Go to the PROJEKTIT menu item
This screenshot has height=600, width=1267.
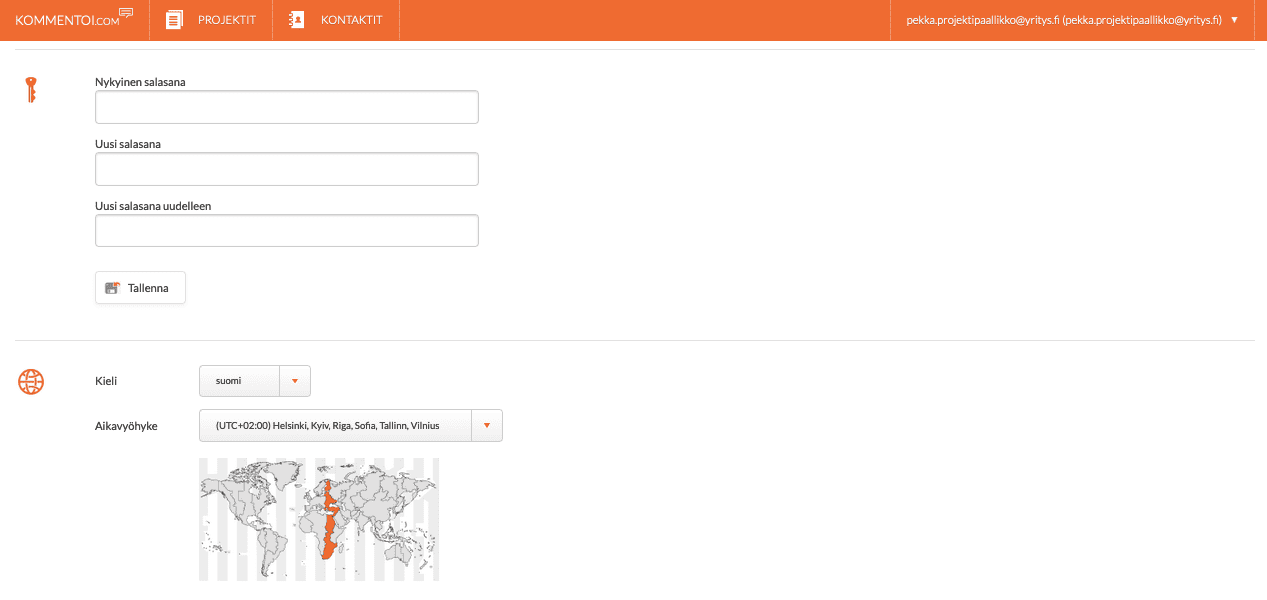coord(228,20)
